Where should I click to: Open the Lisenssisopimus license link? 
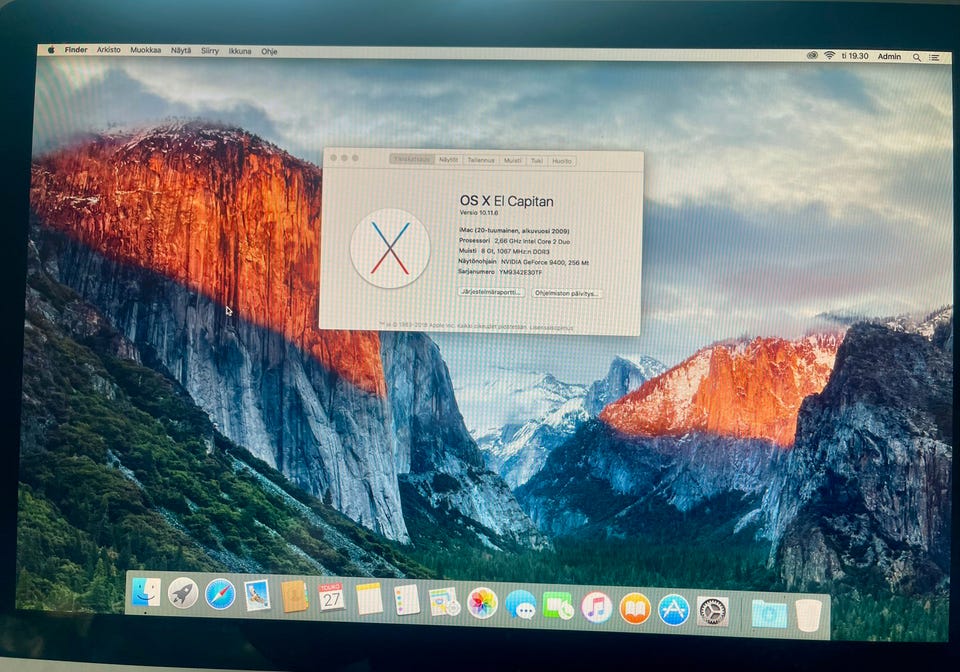point(551,327)
